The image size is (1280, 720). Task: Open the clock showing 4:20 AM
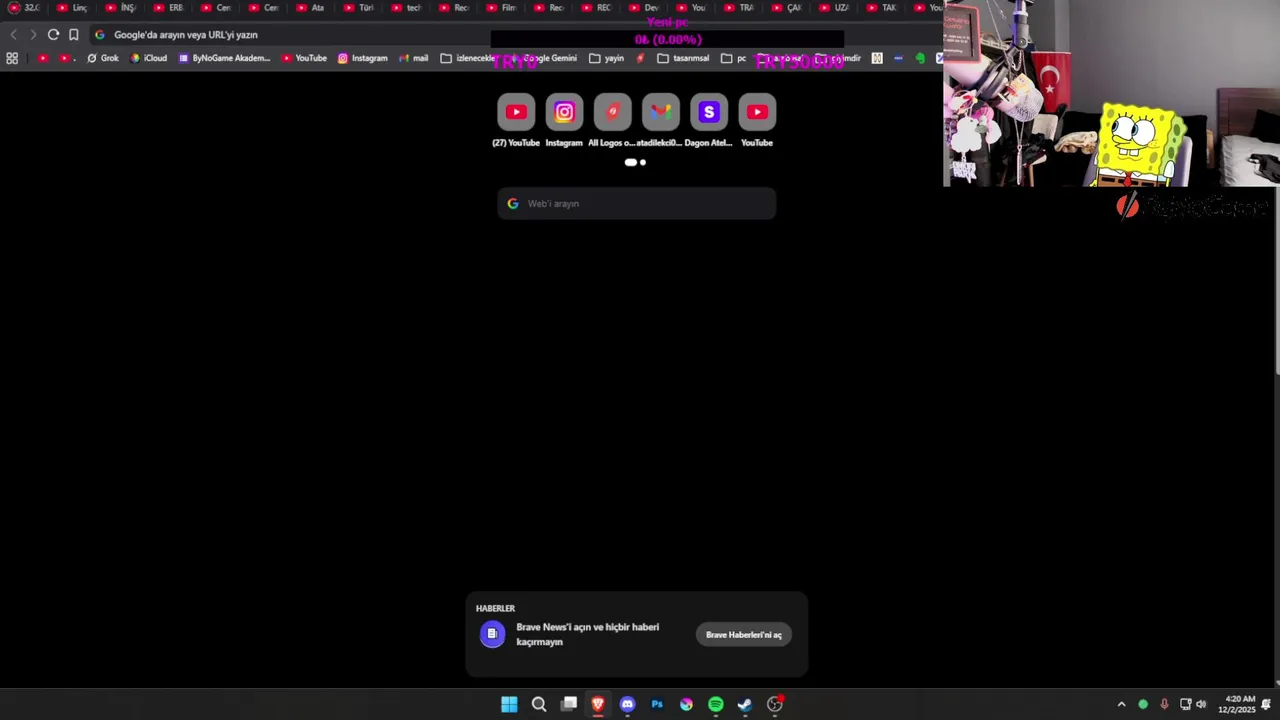pos(1236,704)
